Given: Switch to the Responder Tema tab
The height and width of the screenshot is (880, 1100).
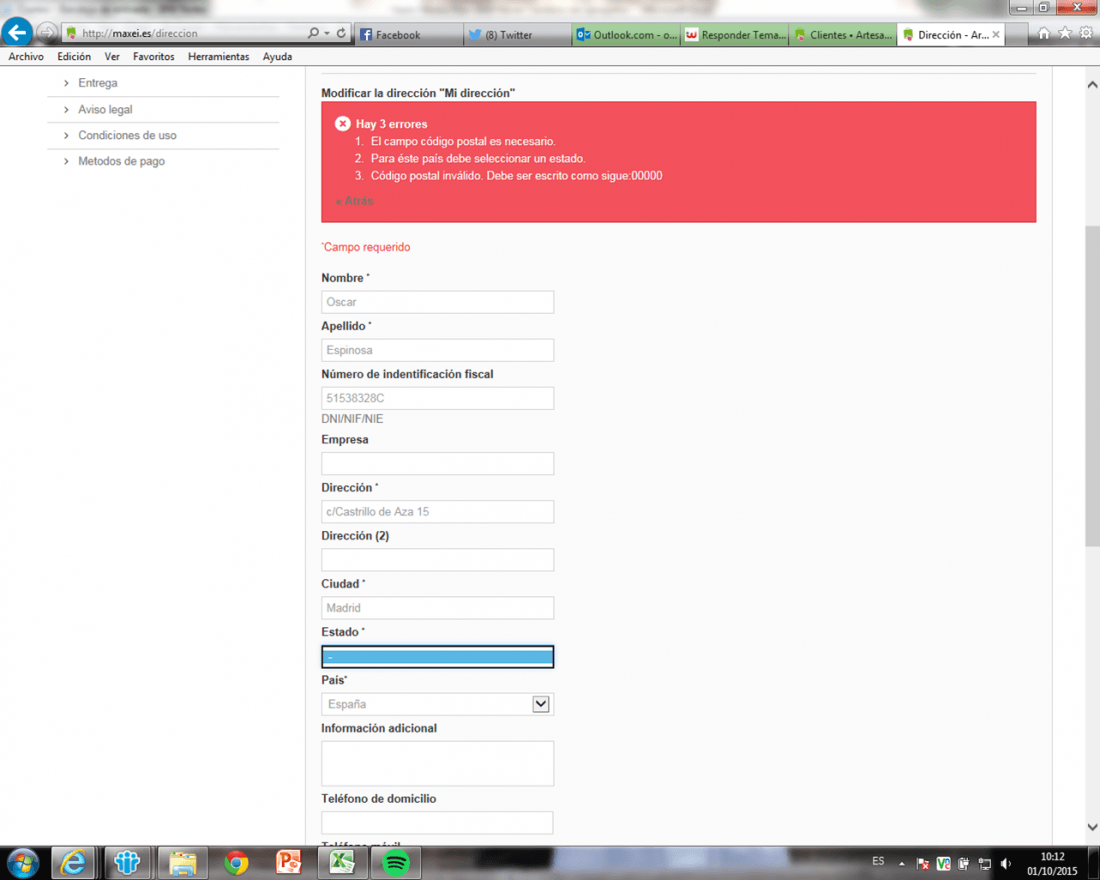Looking at the screenshot, I should point(735,34).
